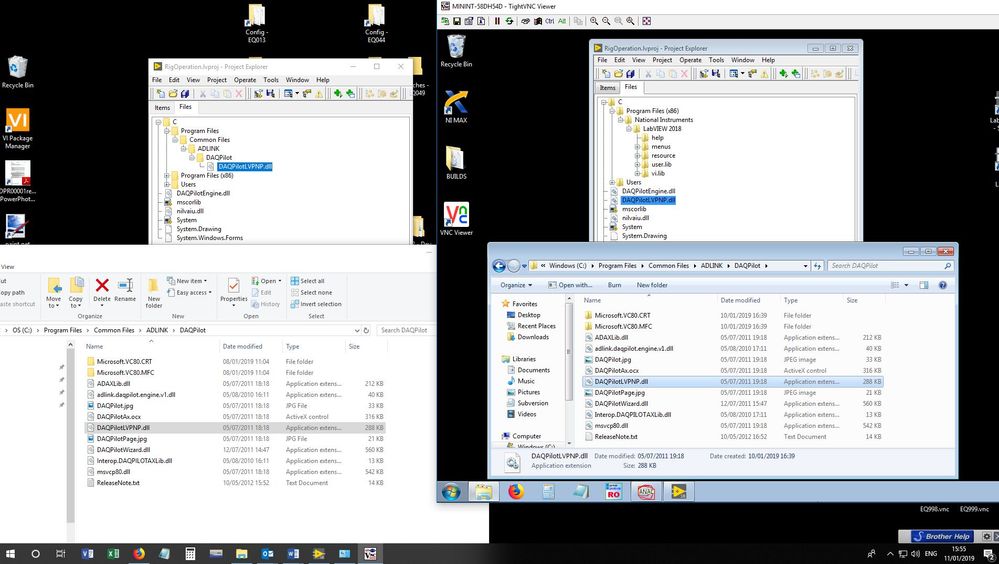Open New item dropdown in File Explorer ribbon

tap(188, 280)
